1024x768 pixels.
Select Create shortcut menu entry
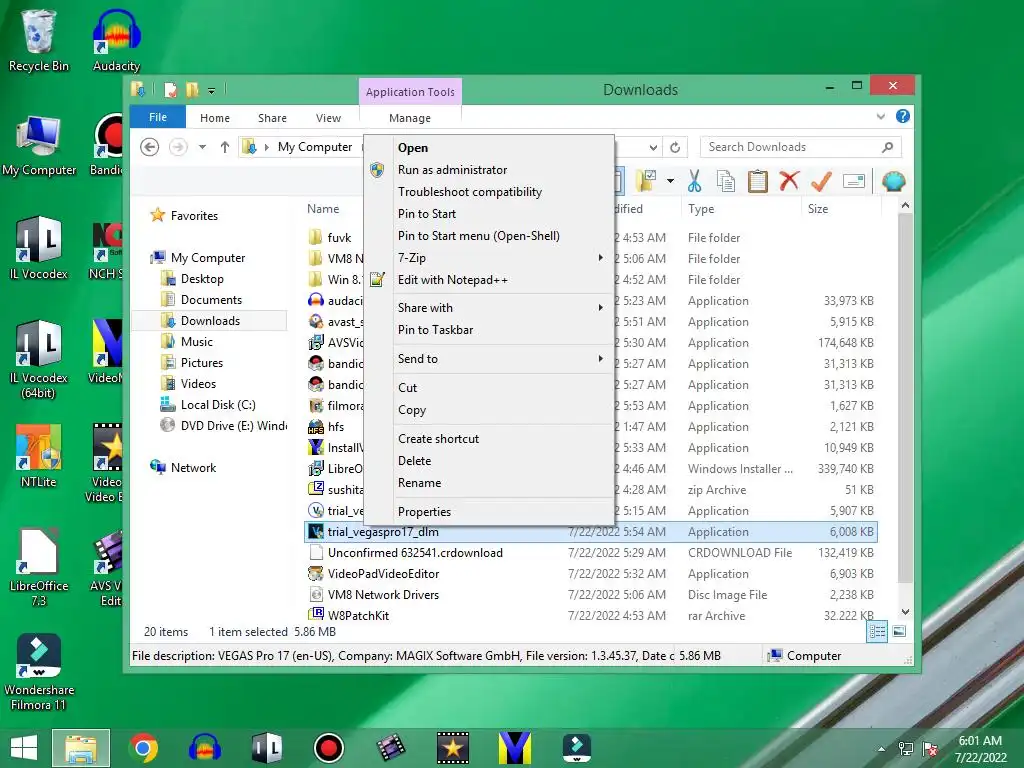489,439
